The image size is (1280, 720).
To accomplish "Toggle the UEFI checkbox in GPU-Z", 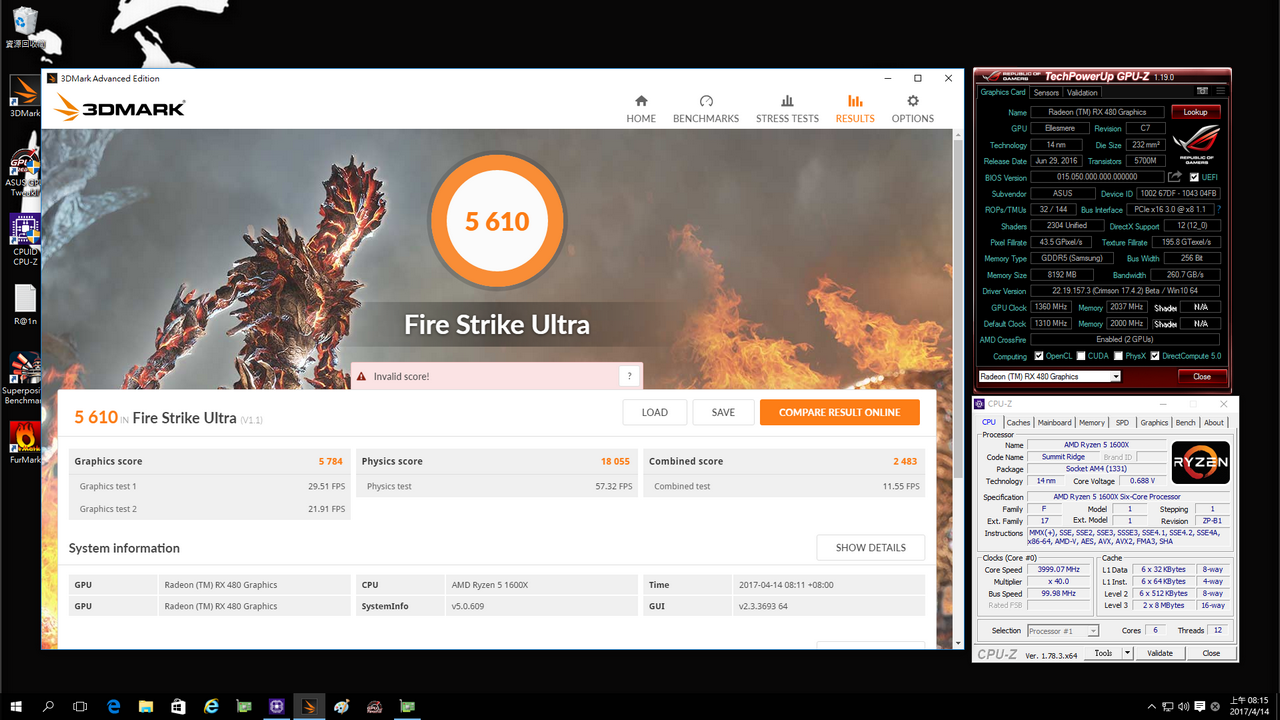I will [1194, 177].
